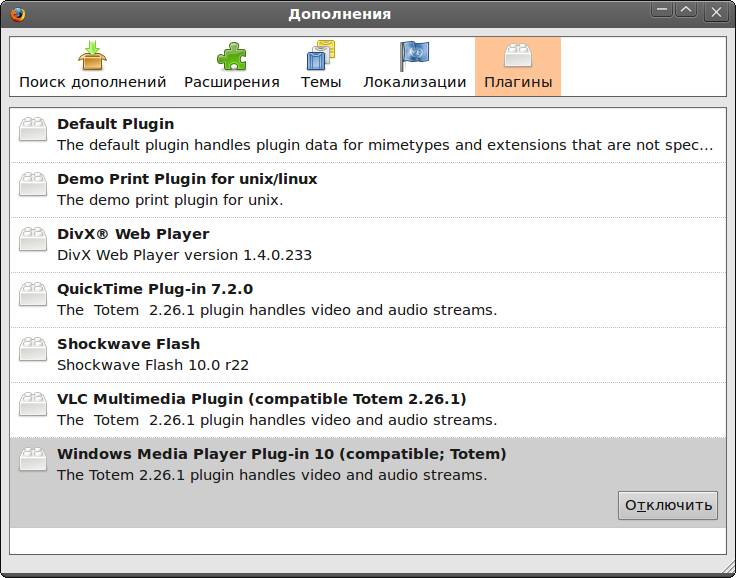This screenshot has height=578, width=736.
Task: Select DivX® Web Player title
Action: pyautogui.click(x=133, y=234)
